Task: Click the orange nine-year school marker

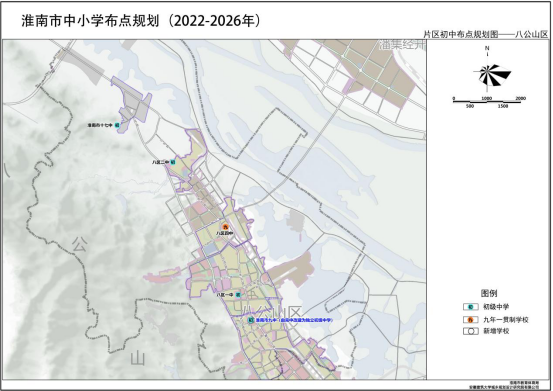Action: (x=225, y=227)
